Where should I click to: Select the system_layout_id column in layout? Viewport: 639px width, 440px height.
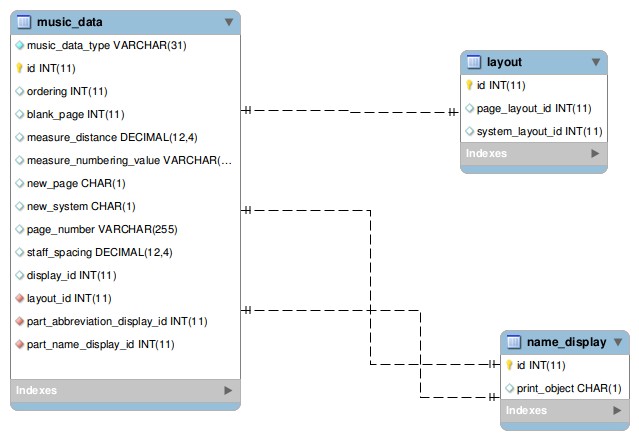click(x=539, y=131)
